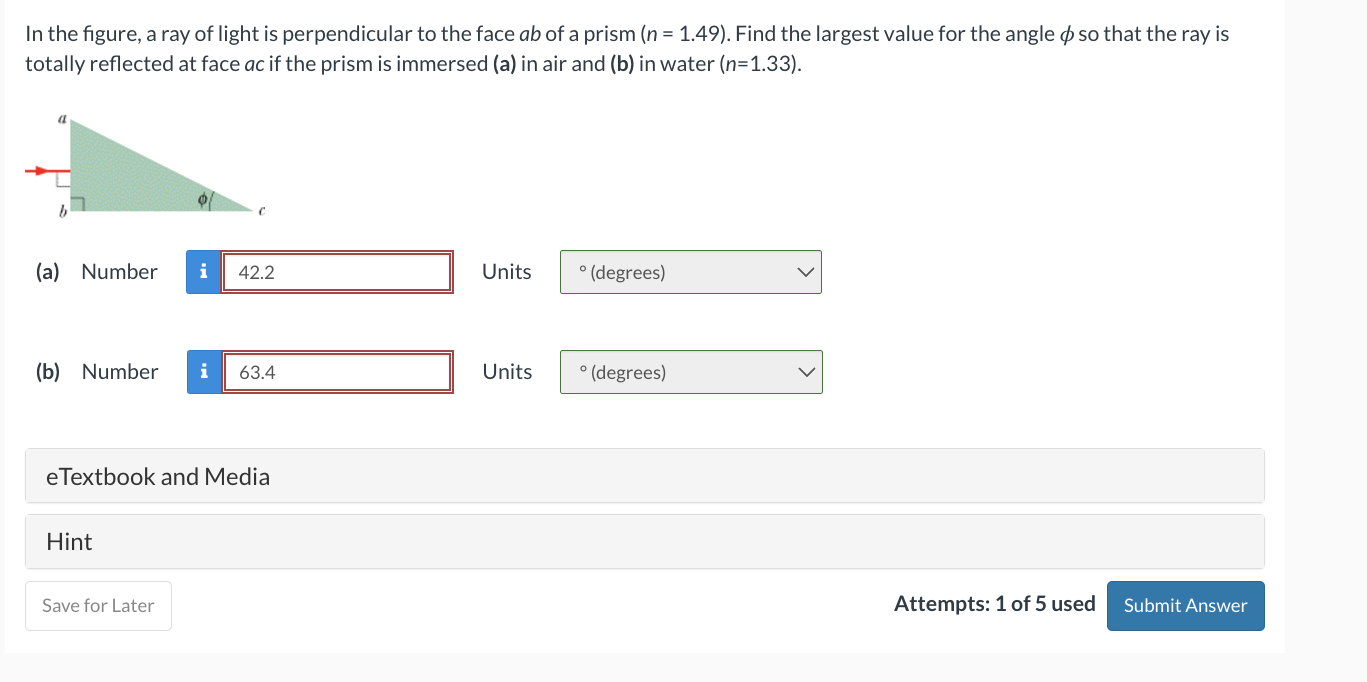Image resolution: width=1367 pixels, height=682 pixels.
Task: Click the Save for Later button
Action: pyautogui.click(x=98, y=606)
